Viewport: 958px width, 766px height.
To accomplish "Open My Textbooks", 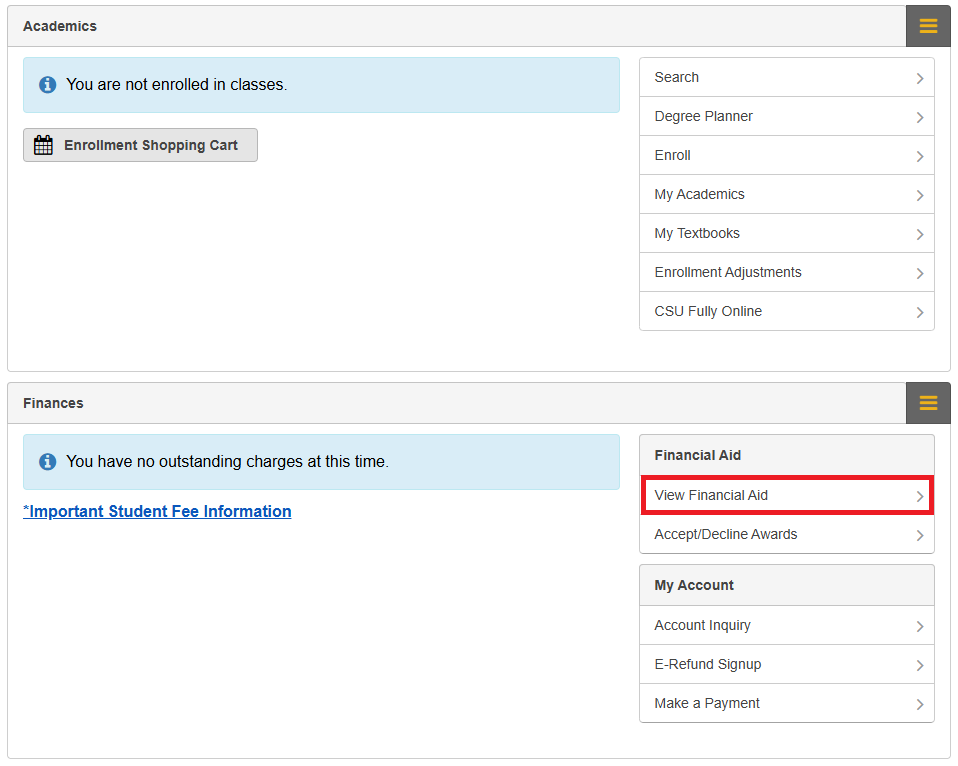I will [697, 233].
